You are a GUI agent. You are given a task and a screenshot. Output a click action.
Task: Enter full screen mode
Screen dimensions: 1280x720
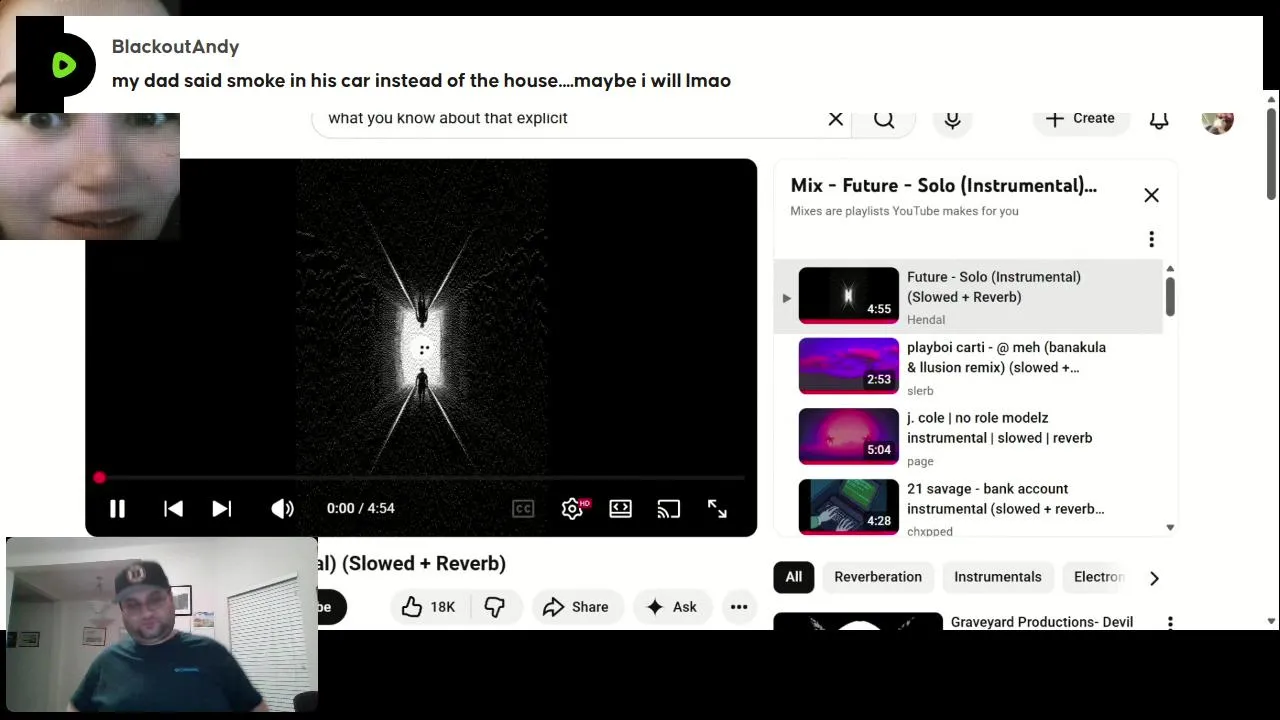[x=717, y=509]
